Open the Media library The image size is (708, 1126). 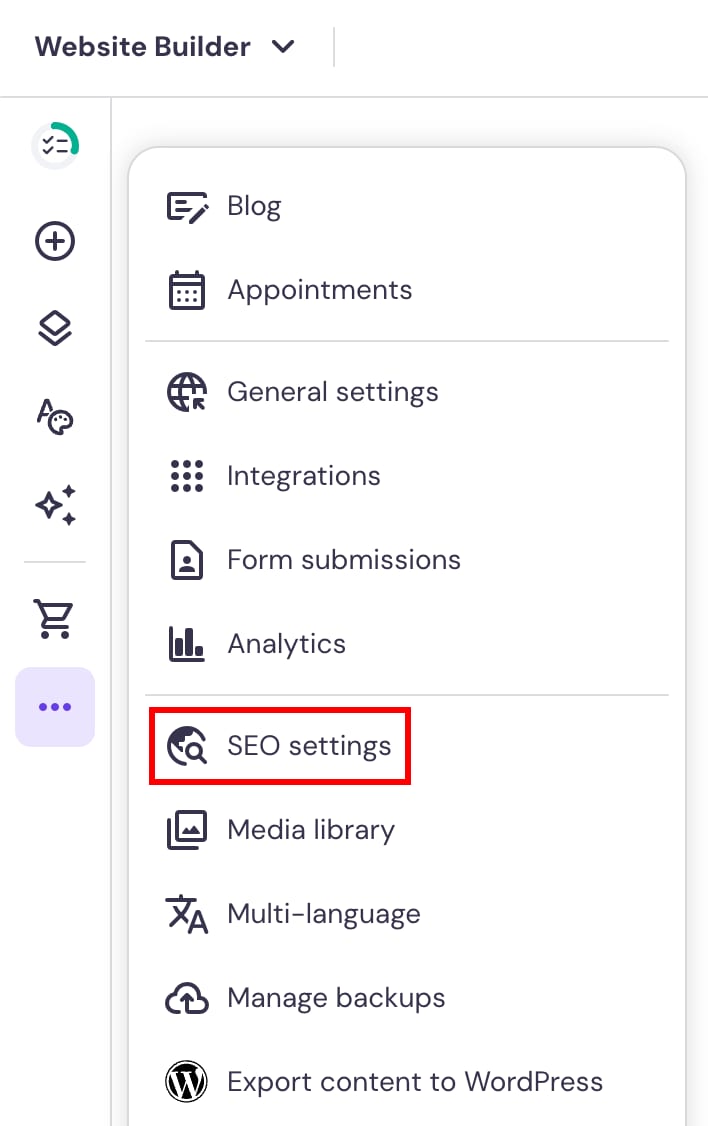[x=406, y=830]
